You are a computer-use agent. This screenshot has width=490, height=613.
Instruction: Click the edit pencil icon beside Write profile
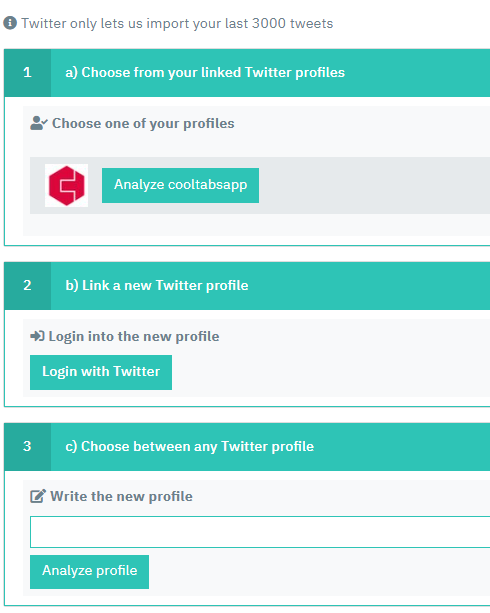pos(38,496)
